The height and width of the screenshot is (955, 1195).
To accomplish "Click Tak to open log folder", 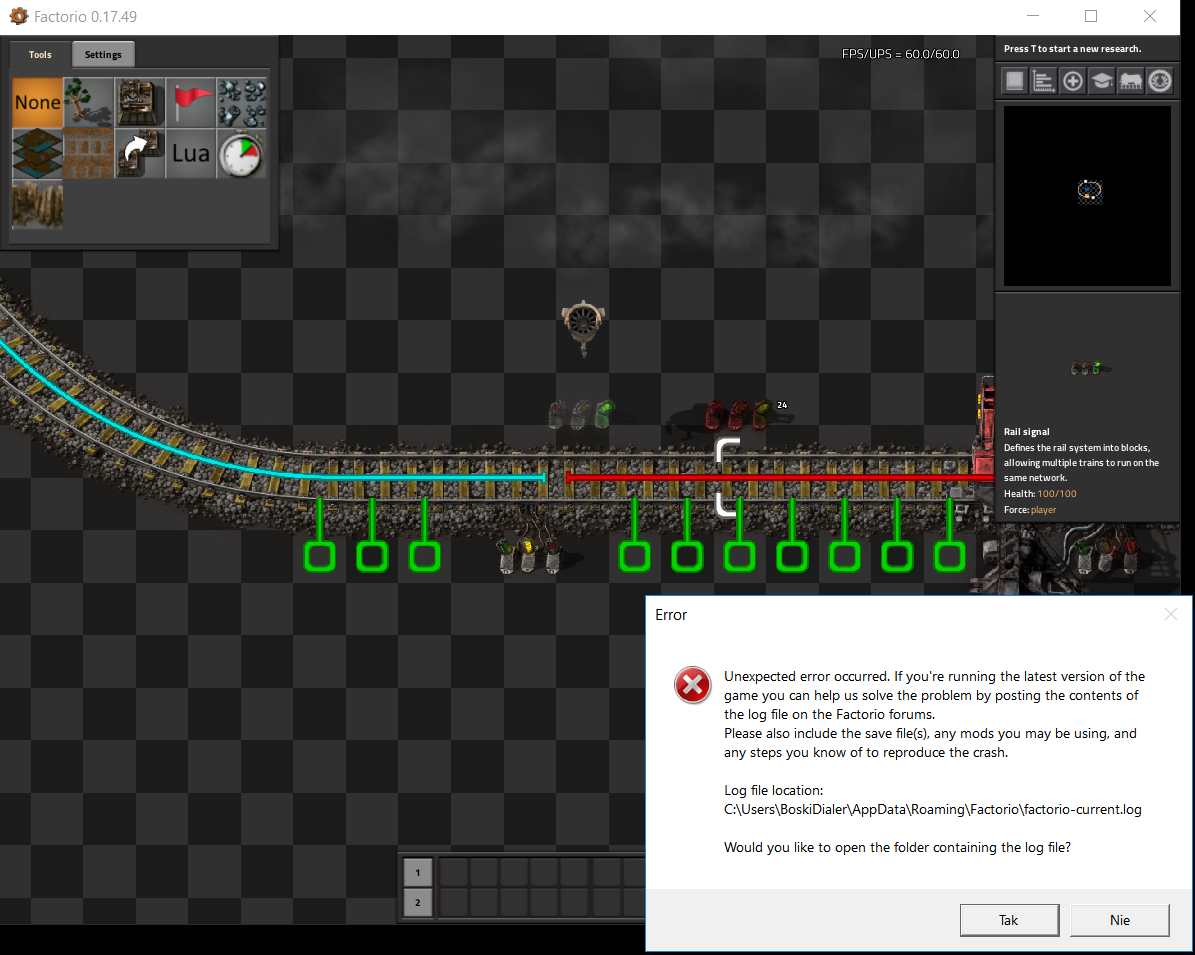I will click(x=1008, y=920).
